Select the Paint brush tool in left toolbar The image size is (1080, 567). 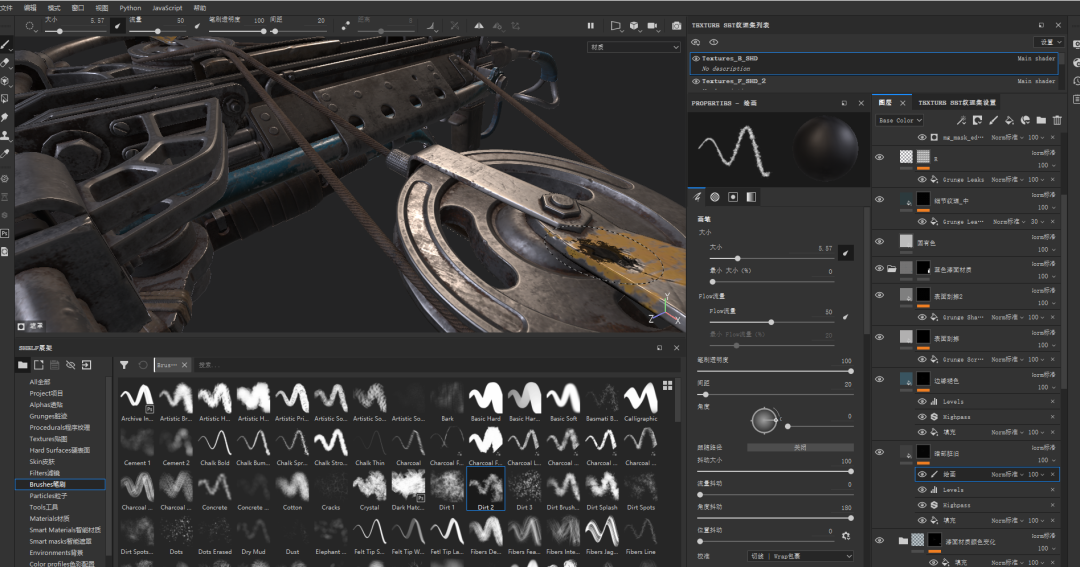[x=6, y=45]
